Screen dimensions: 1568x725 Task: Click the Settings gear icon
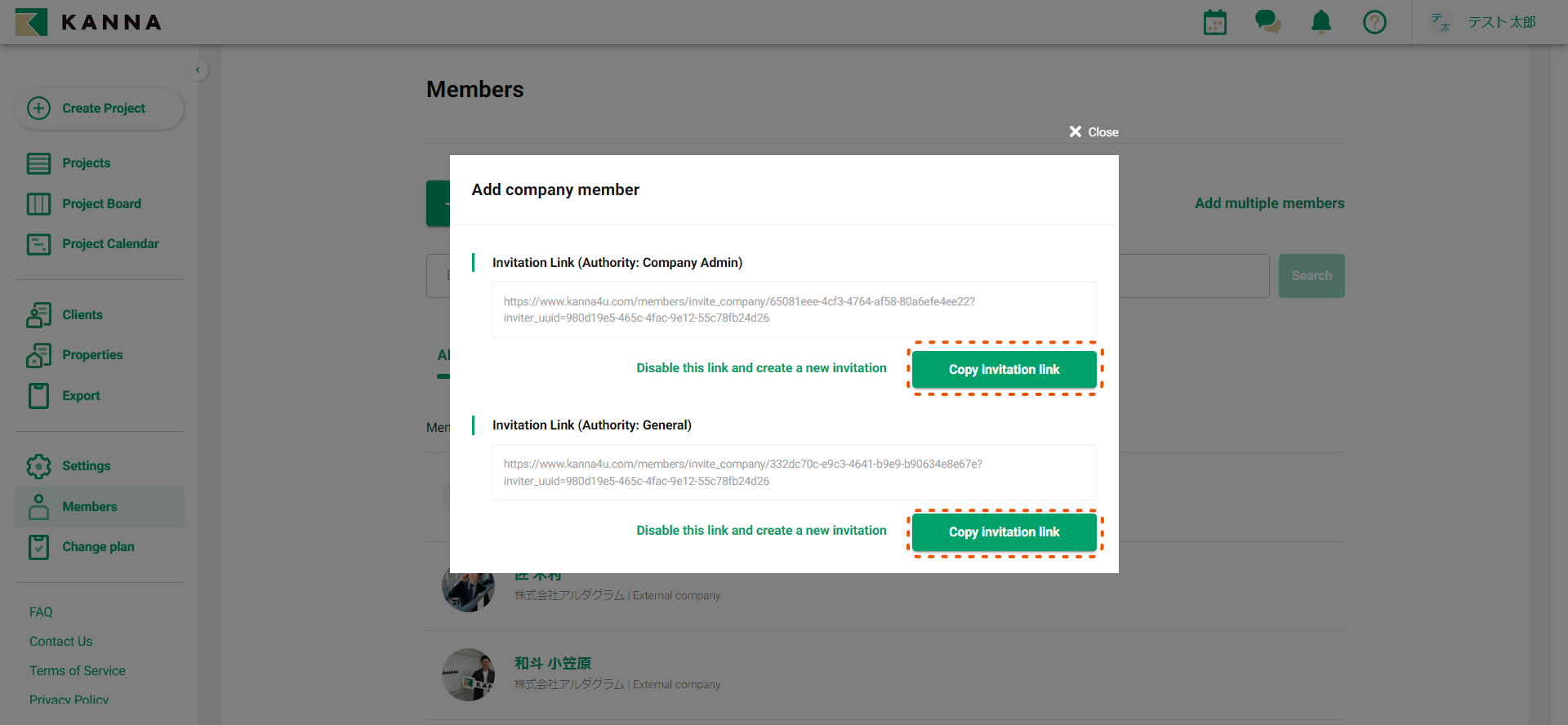(38, 466)
